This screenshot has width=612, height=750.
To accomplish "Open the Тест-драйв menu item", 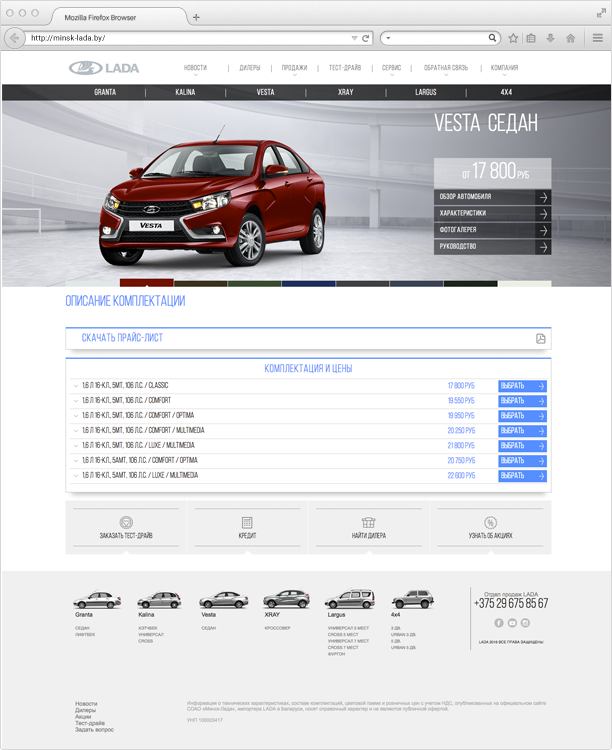I will tap(345, 68).
